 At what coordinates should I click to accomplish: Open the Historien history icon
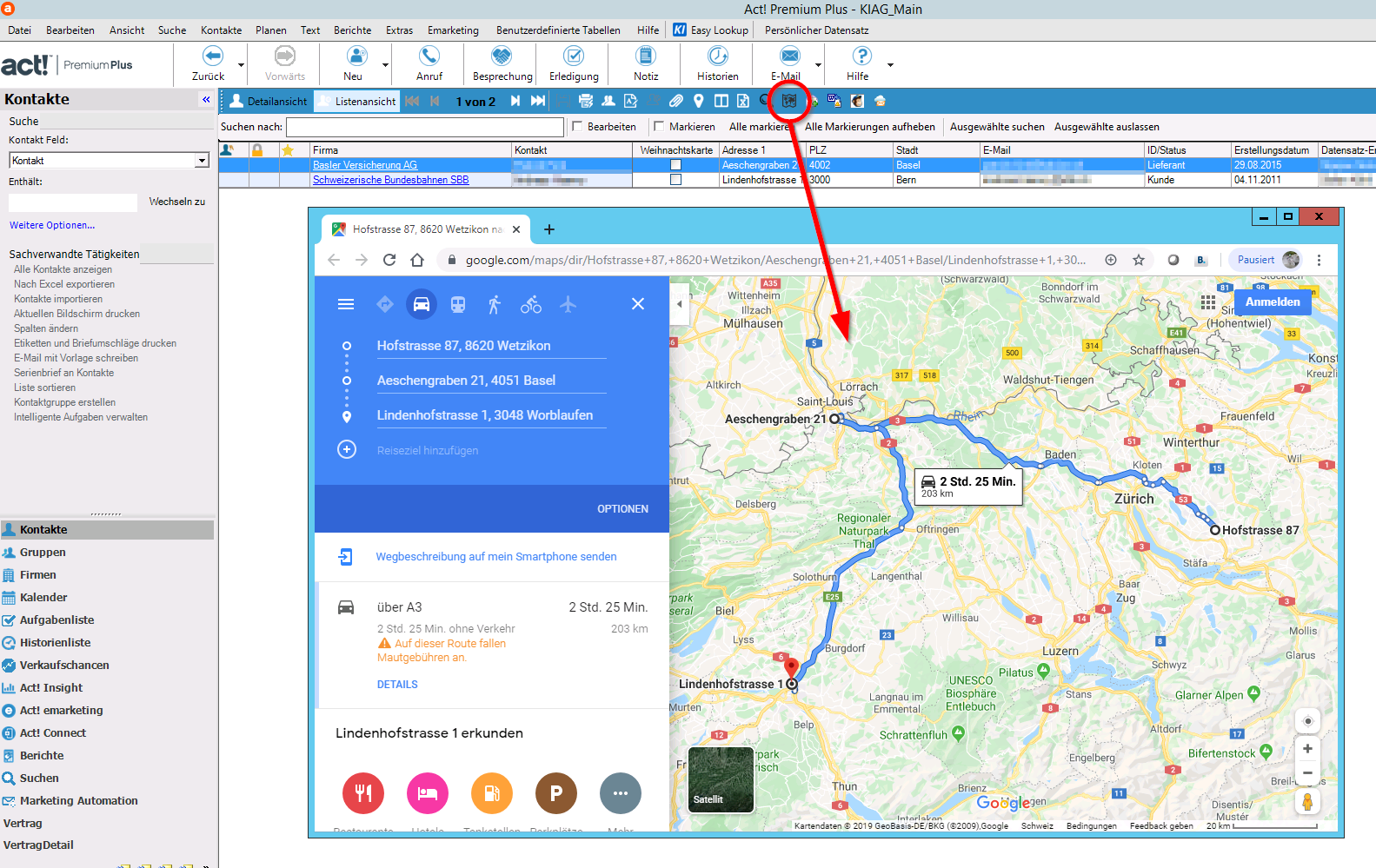(x=718, y=56)
